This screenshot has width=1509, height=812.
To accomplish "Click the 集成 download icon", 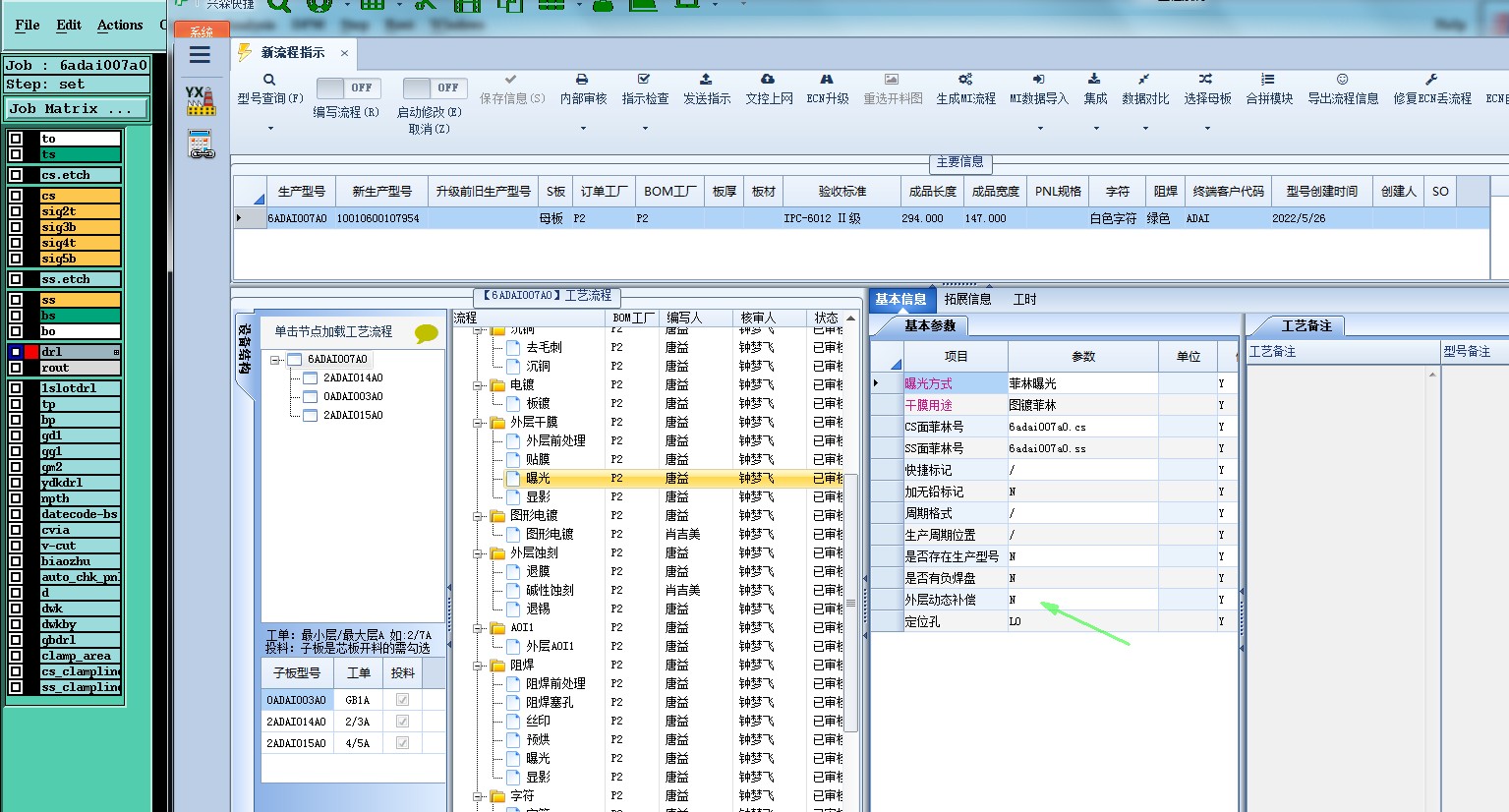I will (x=1094, y=79).
